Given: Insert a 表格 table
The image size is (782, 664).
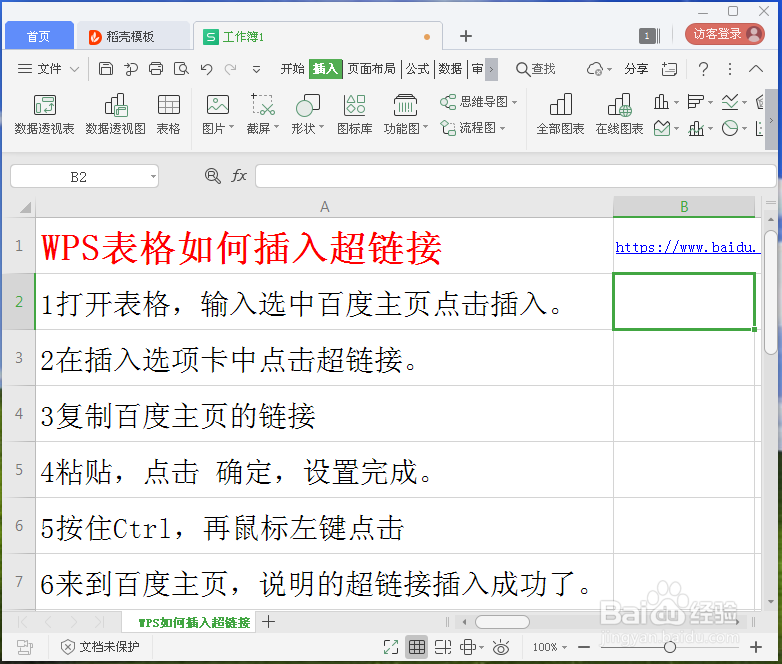Looking at the screenshot, I should [x=169, y=114].
